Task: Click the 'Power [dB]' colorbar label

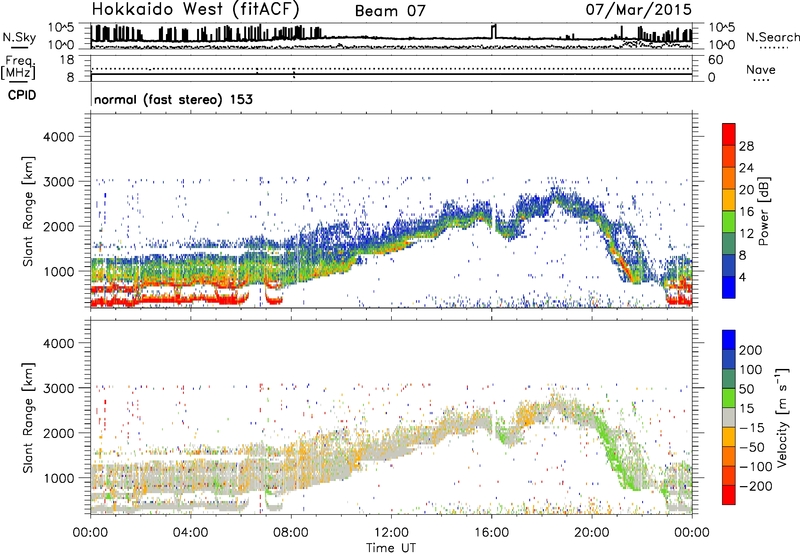Action: (763, 211)
